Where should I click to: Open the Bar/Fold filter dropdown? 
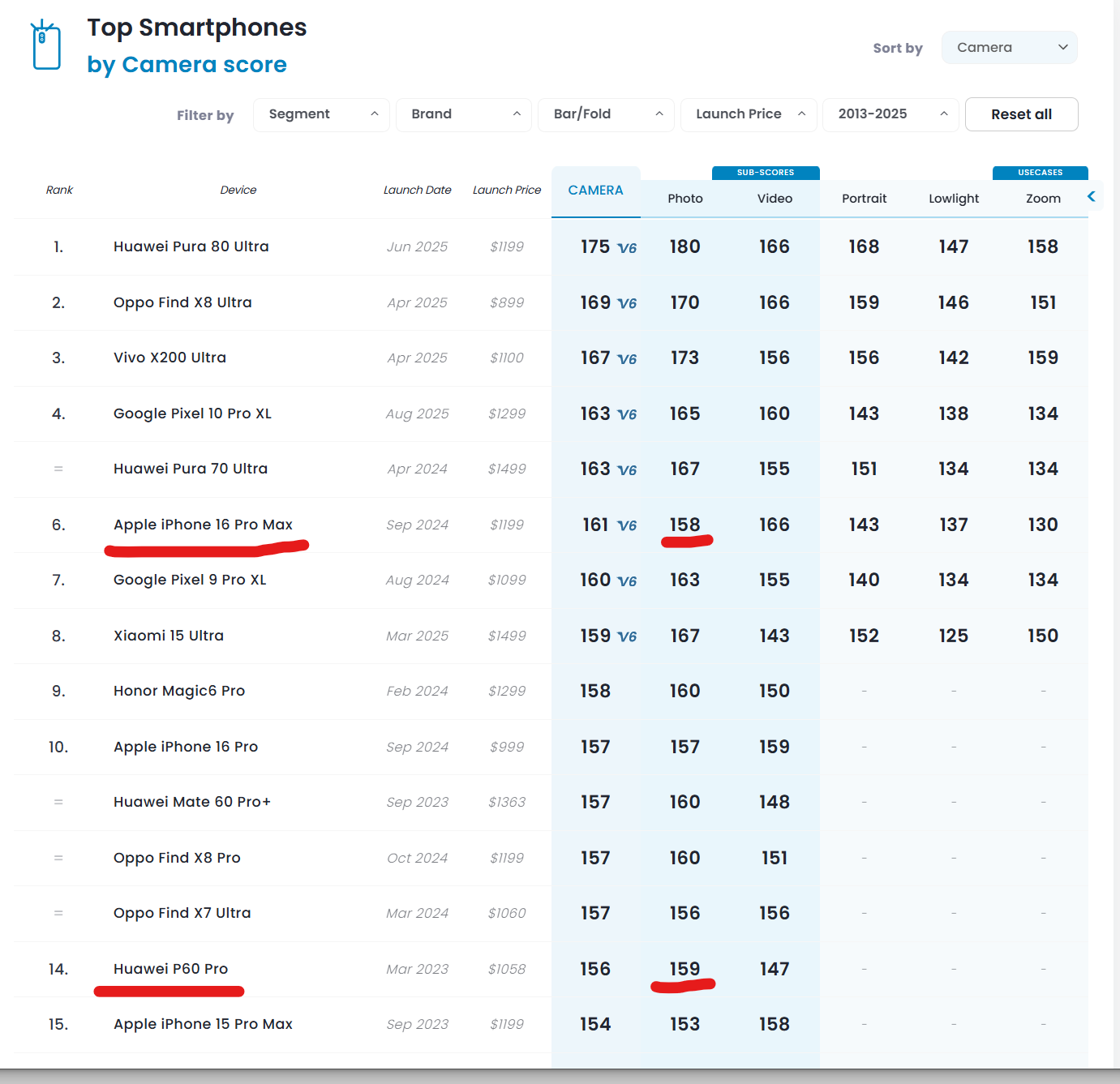(606, 114)
